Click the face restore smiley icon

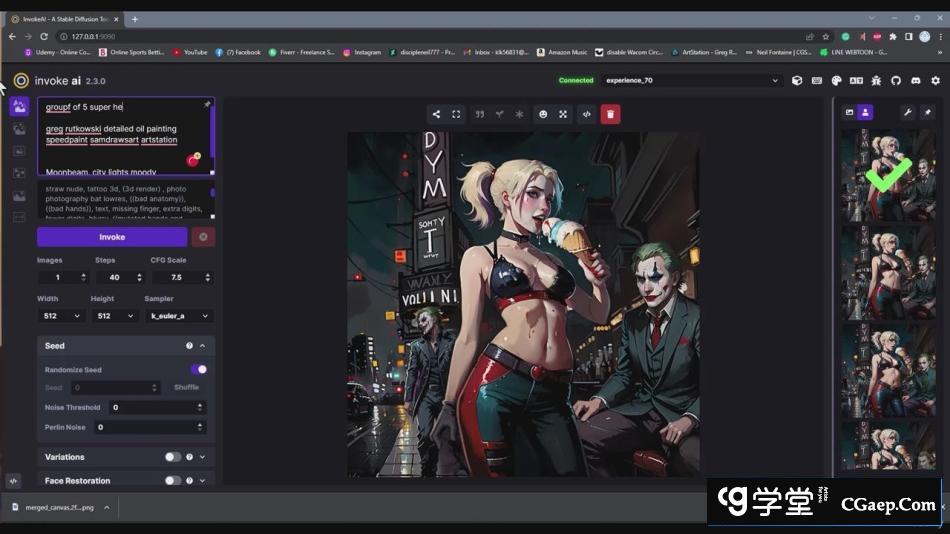coord(543,114)
